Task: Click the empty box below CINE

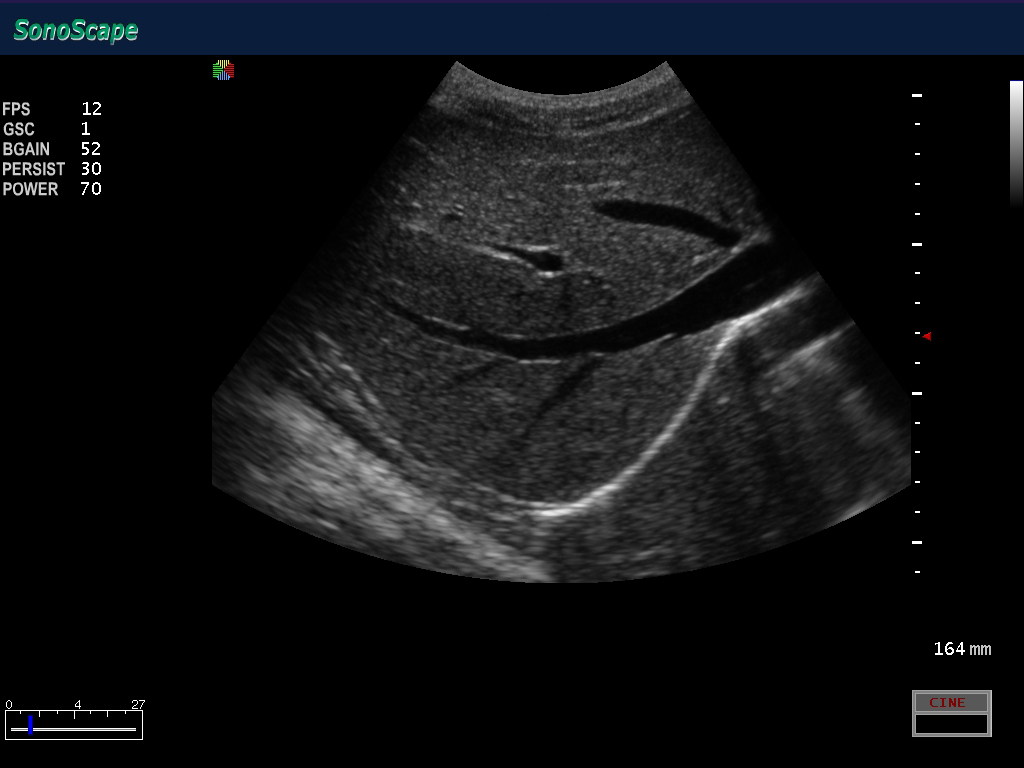Action: [951, 724]
